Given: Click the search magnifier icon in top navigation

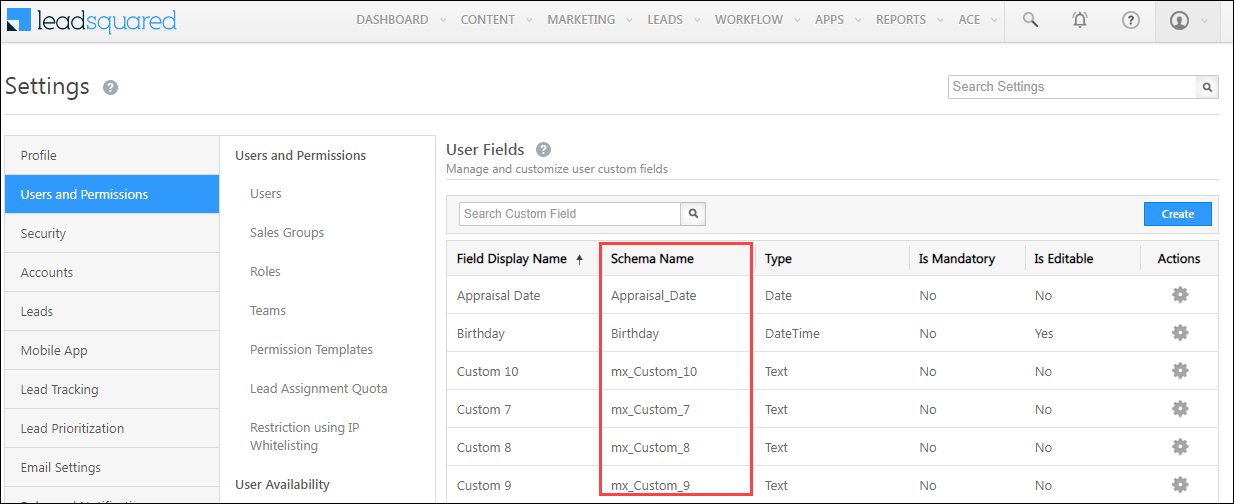Looking at the screenshot, I should coord(1030,20).
